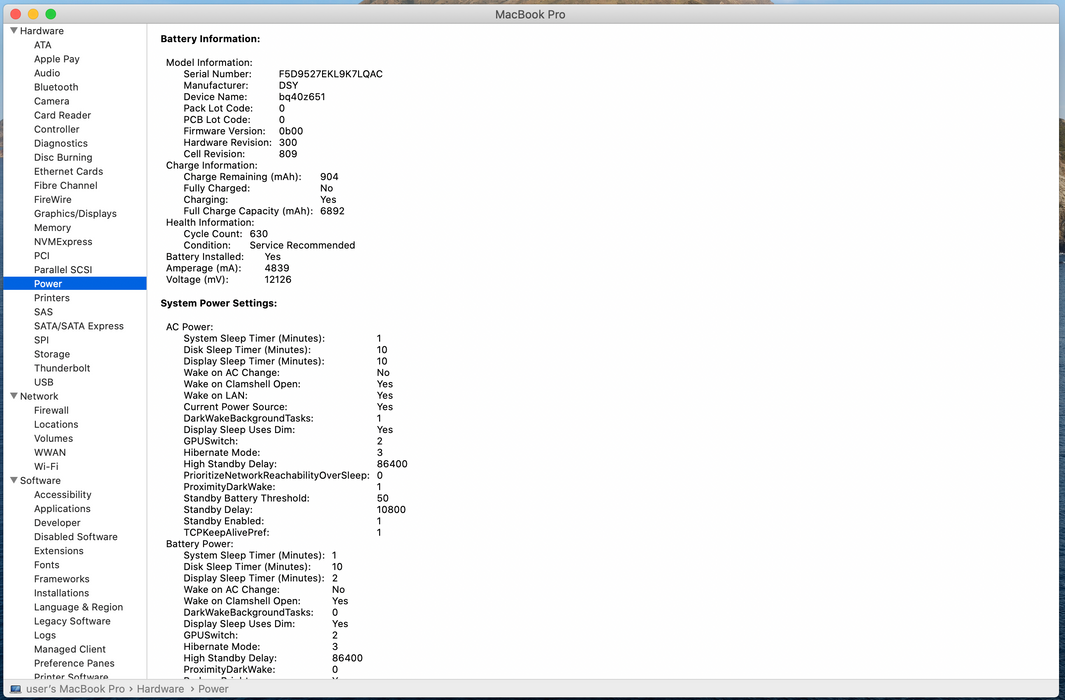View Developer information
Screen dimensions: 1065x700
(57, 523)
